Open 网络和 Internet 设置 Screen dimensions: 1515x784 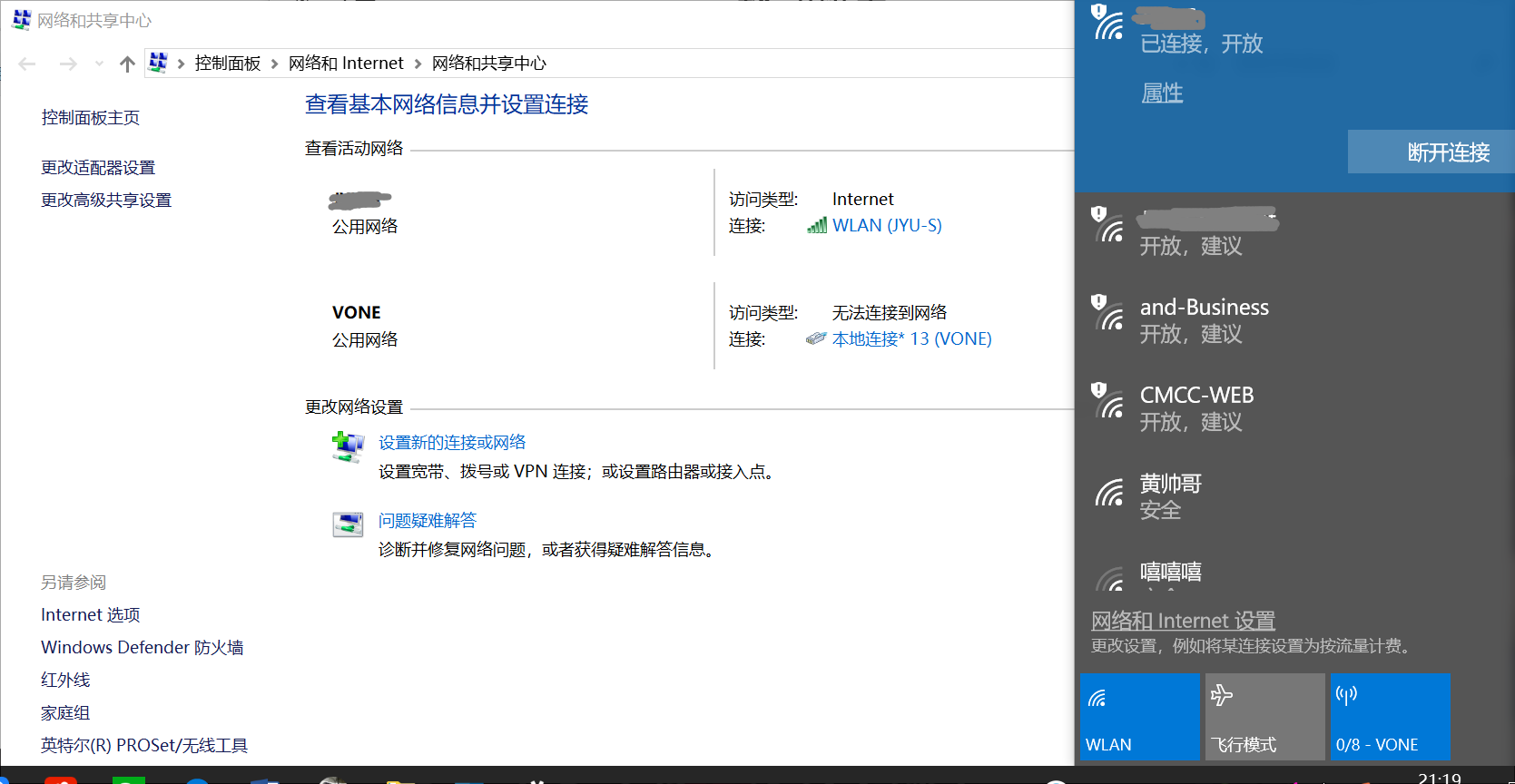point(1183,621)
